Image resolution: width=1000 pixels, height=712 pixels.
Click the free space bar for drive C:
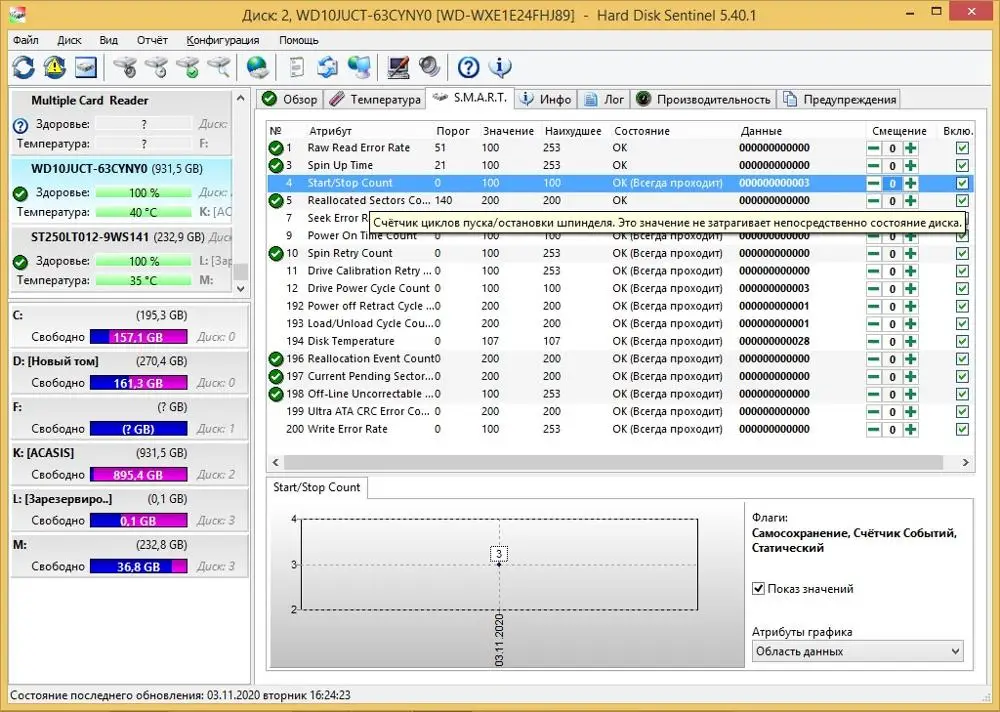coord(138,337)
